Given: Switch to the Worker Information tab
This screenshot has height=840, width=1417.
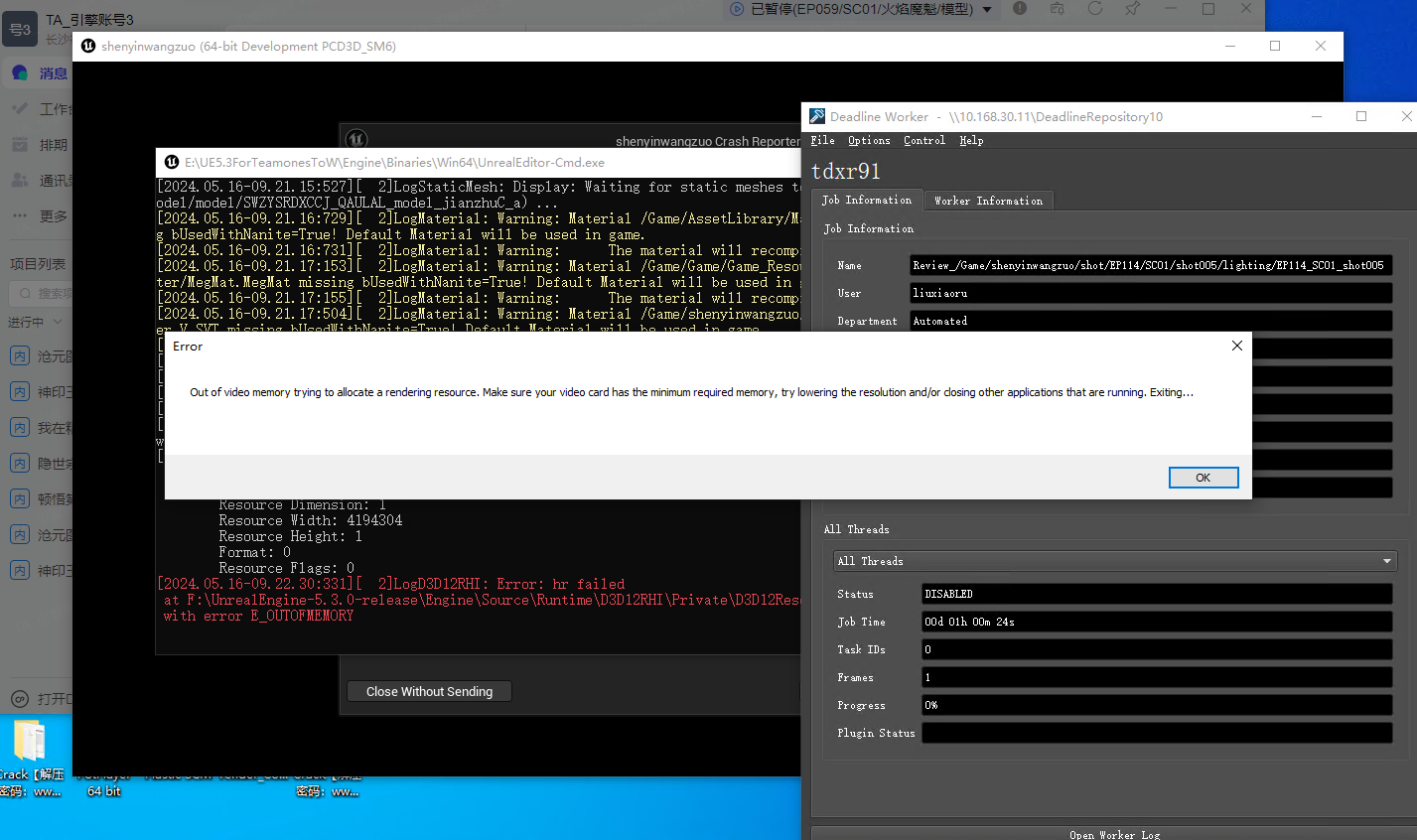Looking at the screenshot, I should click(x=988, y=201).
